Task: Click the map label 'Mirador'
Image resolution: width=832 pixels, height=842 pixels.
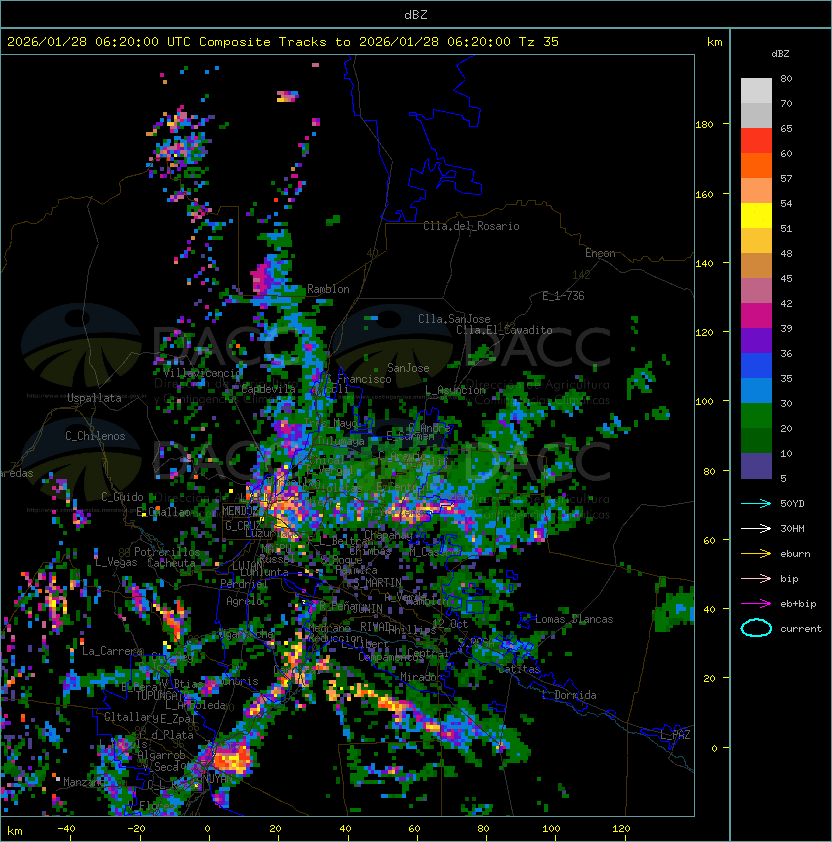Action: [x=422, y=677]
